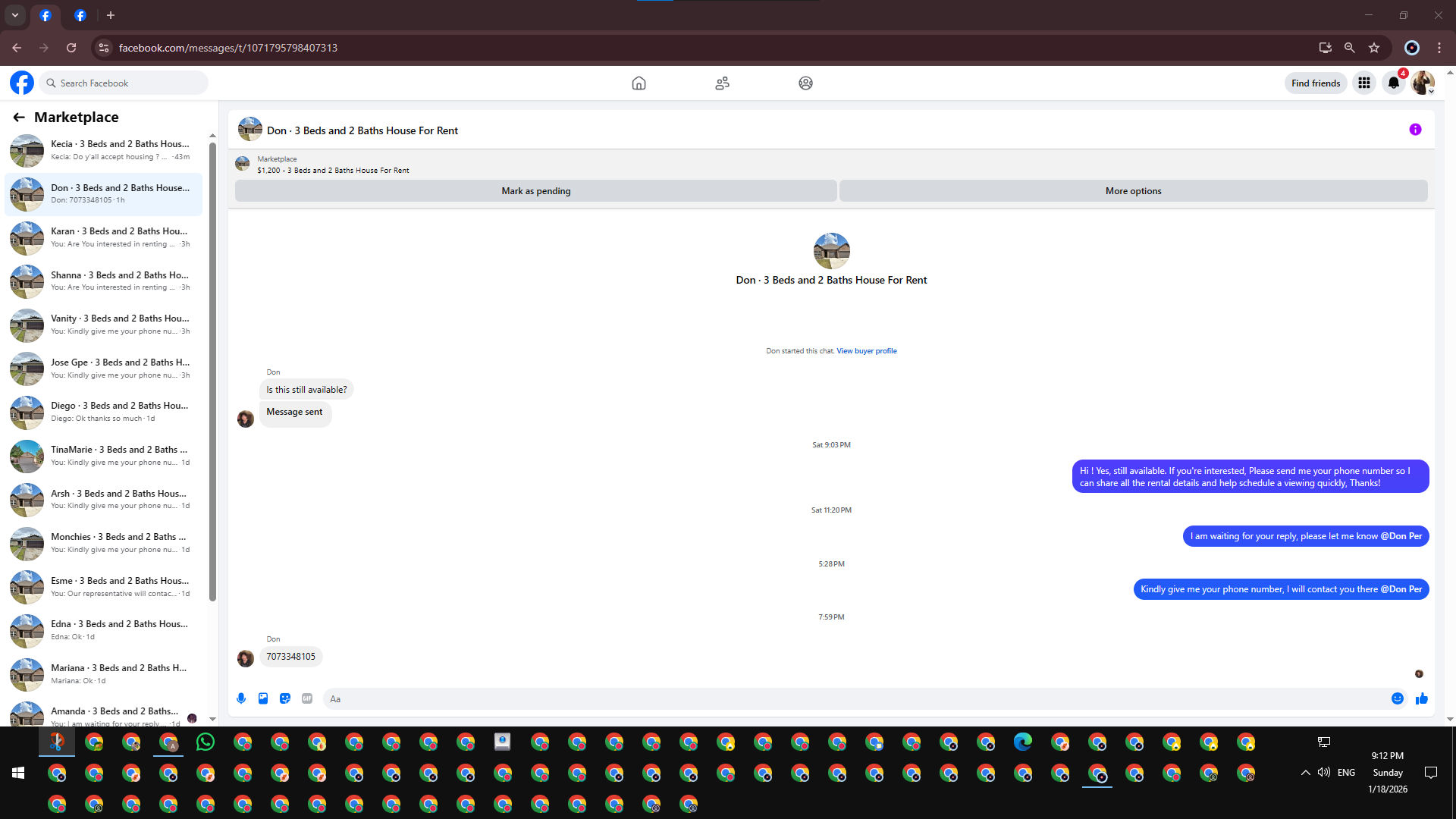Open Chrome tab search dropdown arrow
1456x819 pixels.
coord(15,15)
